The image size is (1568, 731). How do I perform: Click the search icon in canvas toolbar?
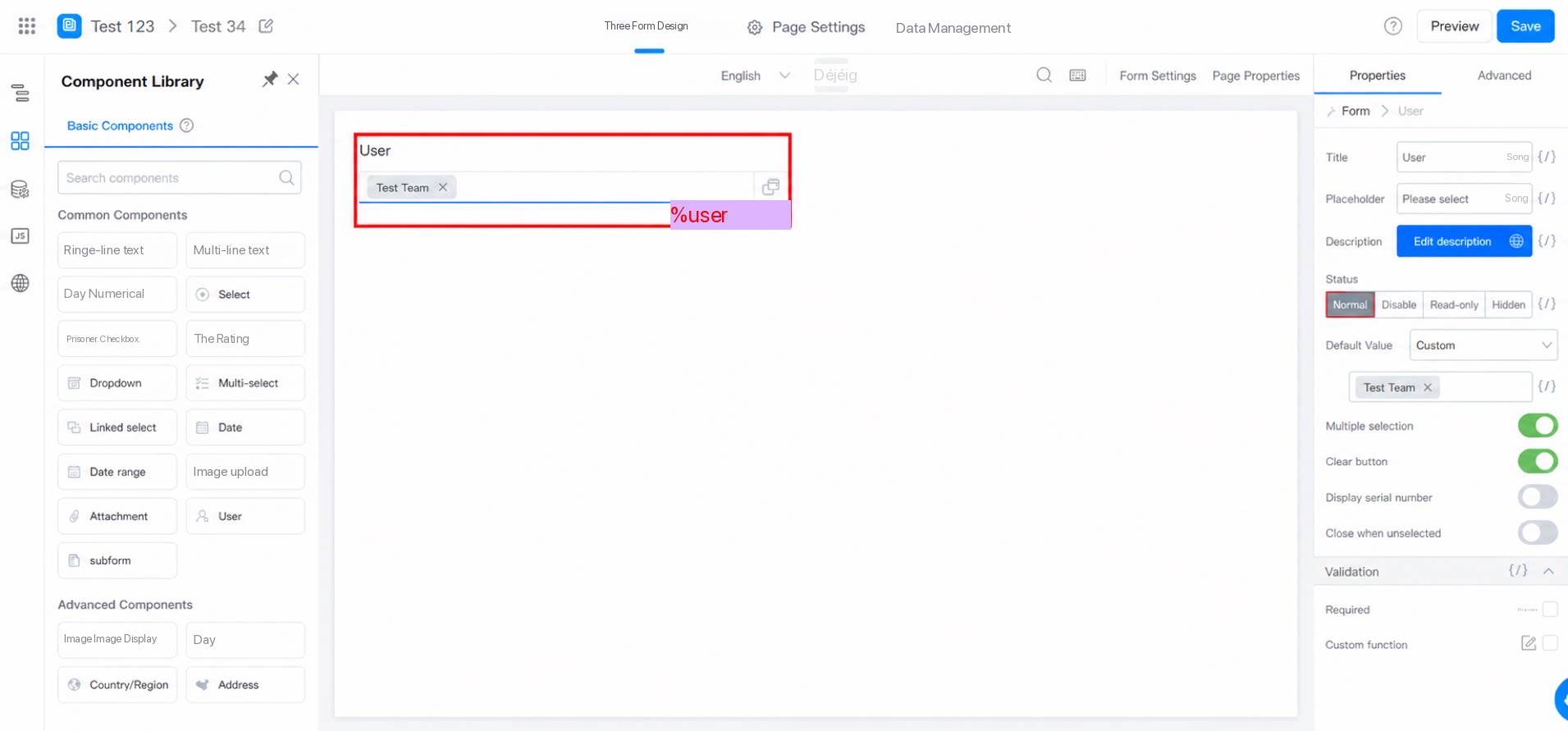(x=1044, y=75)
